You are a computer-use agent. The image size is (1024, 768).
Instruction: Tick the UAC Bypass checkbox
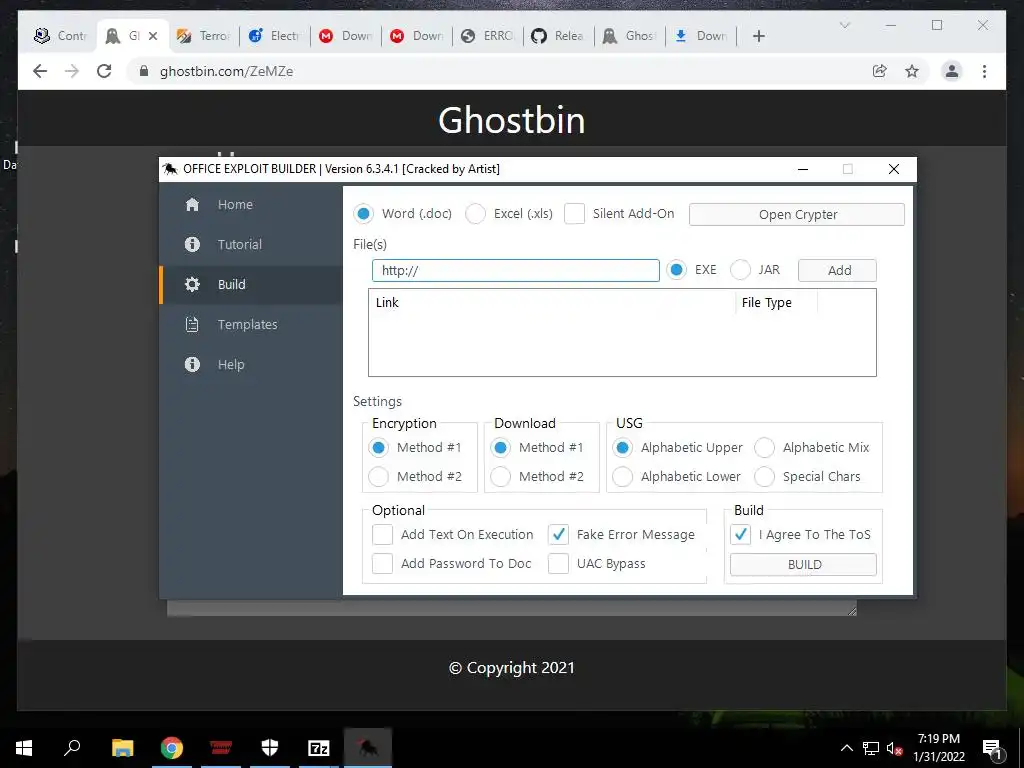(x=558, y=563)
